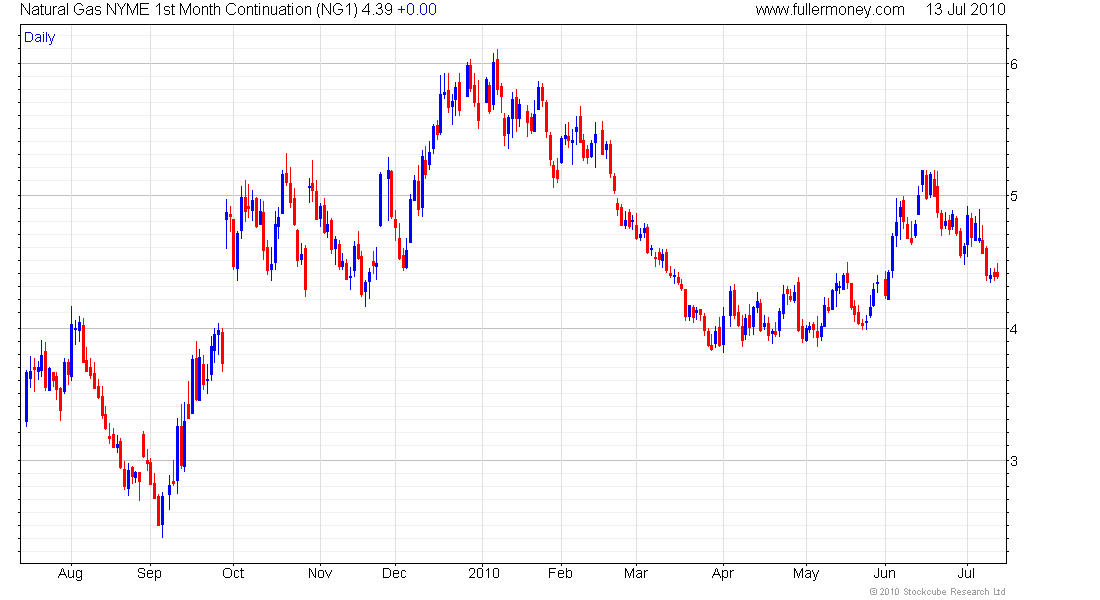Click the Jul label on the x-axis
Screen dimensions: 1100x600
click(x=967, y=573)
